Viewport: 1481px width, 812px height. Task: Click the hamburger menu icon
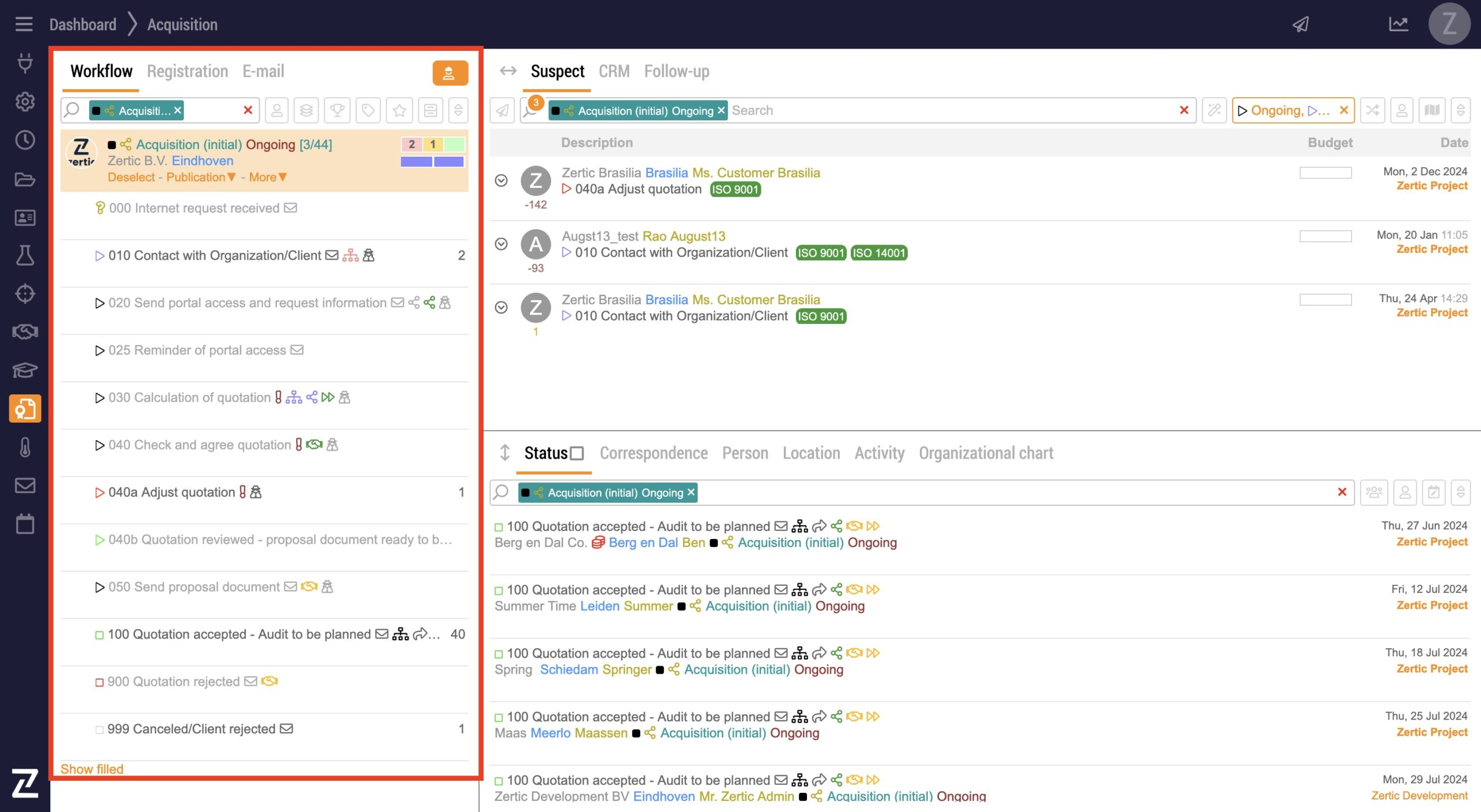click(x=24, y=24)
